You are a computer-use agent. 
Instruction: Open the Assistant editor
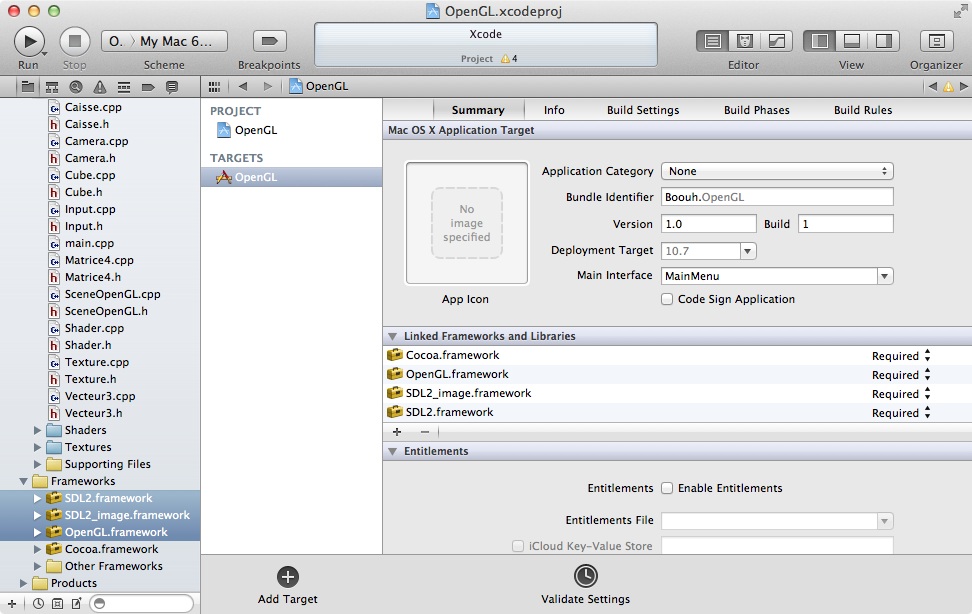point(744,41)
